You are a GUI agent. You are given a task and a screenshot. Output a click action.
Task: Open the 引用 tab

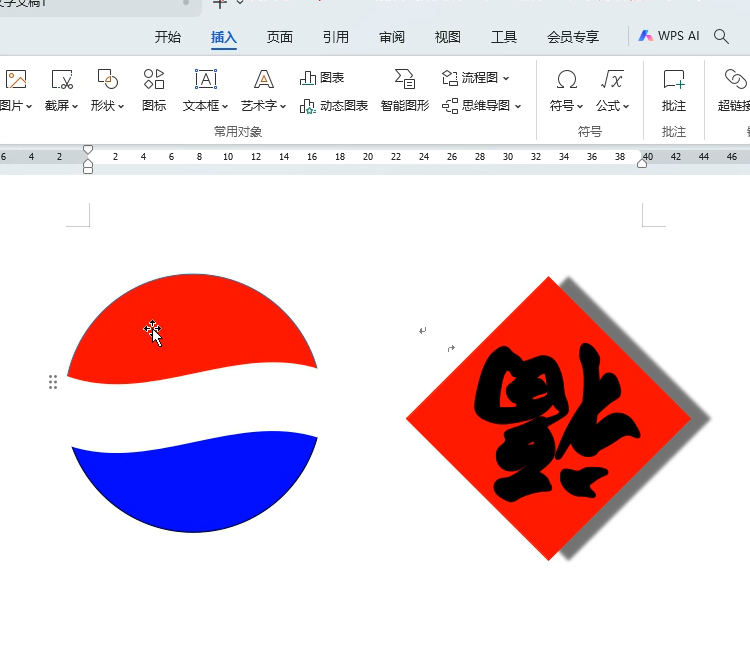pyautogui.click(x=336, y=37)
